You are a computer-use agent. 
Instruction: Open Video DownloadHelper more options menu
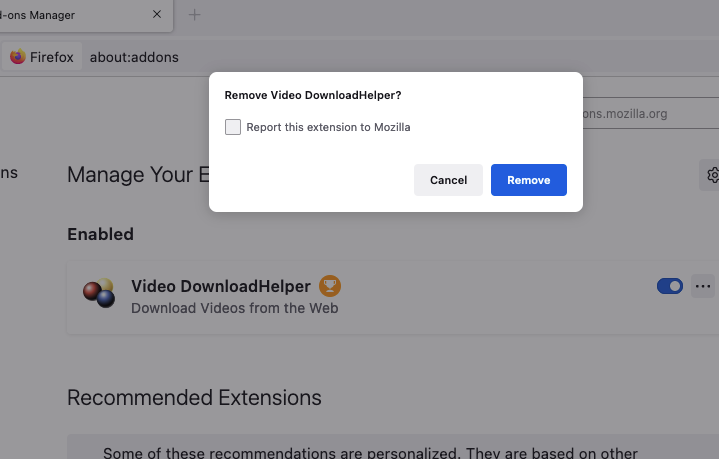tap(703, 286)
